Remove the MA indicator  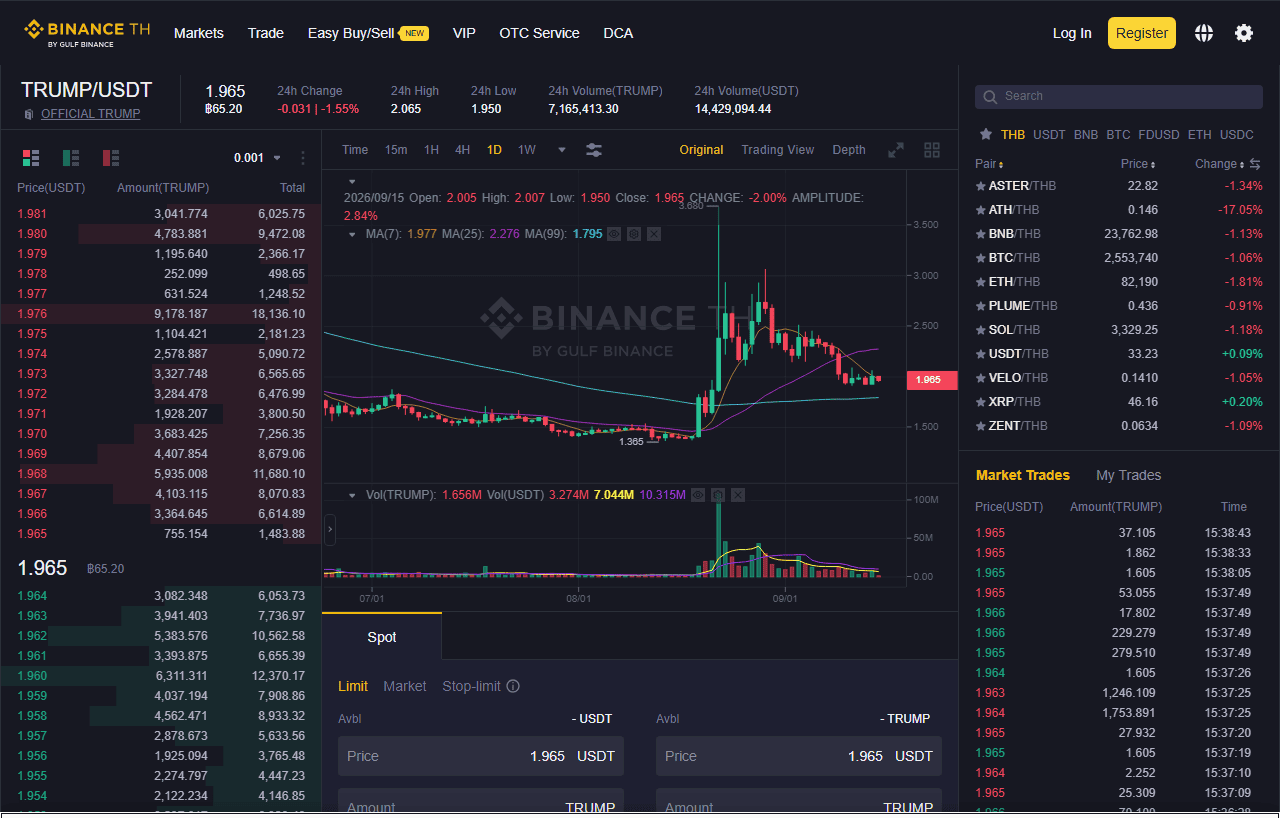tap(654, 234)
